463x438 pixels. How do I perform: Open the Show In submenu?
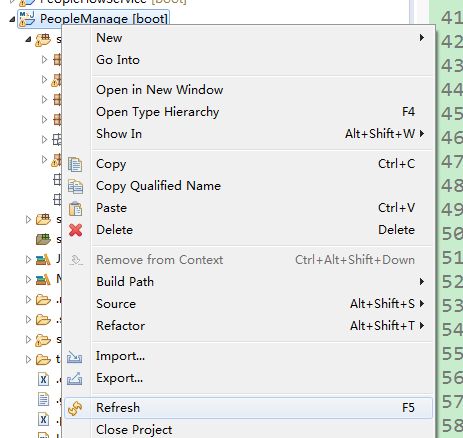262,134
